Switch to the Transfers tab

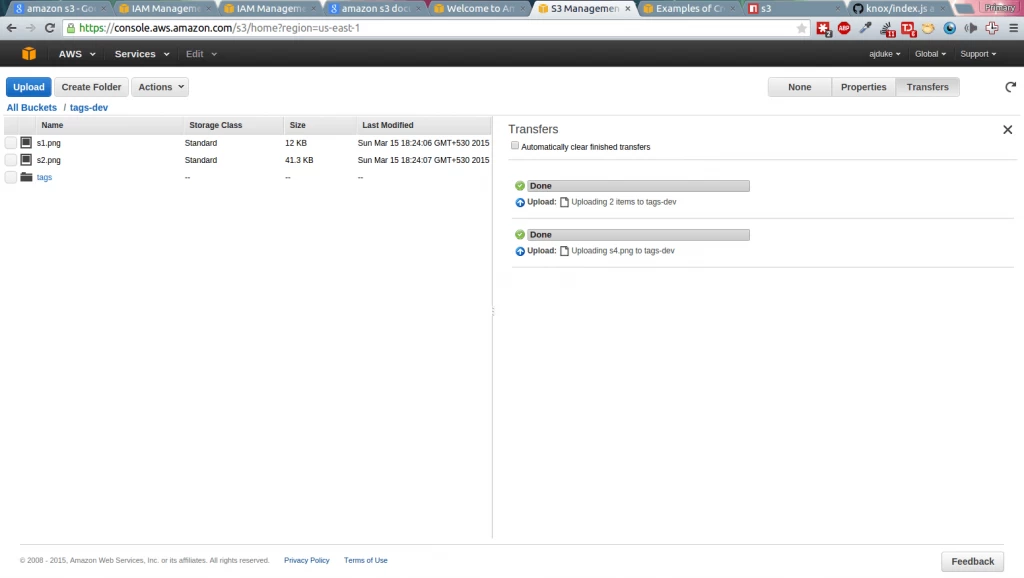point(927,87)
